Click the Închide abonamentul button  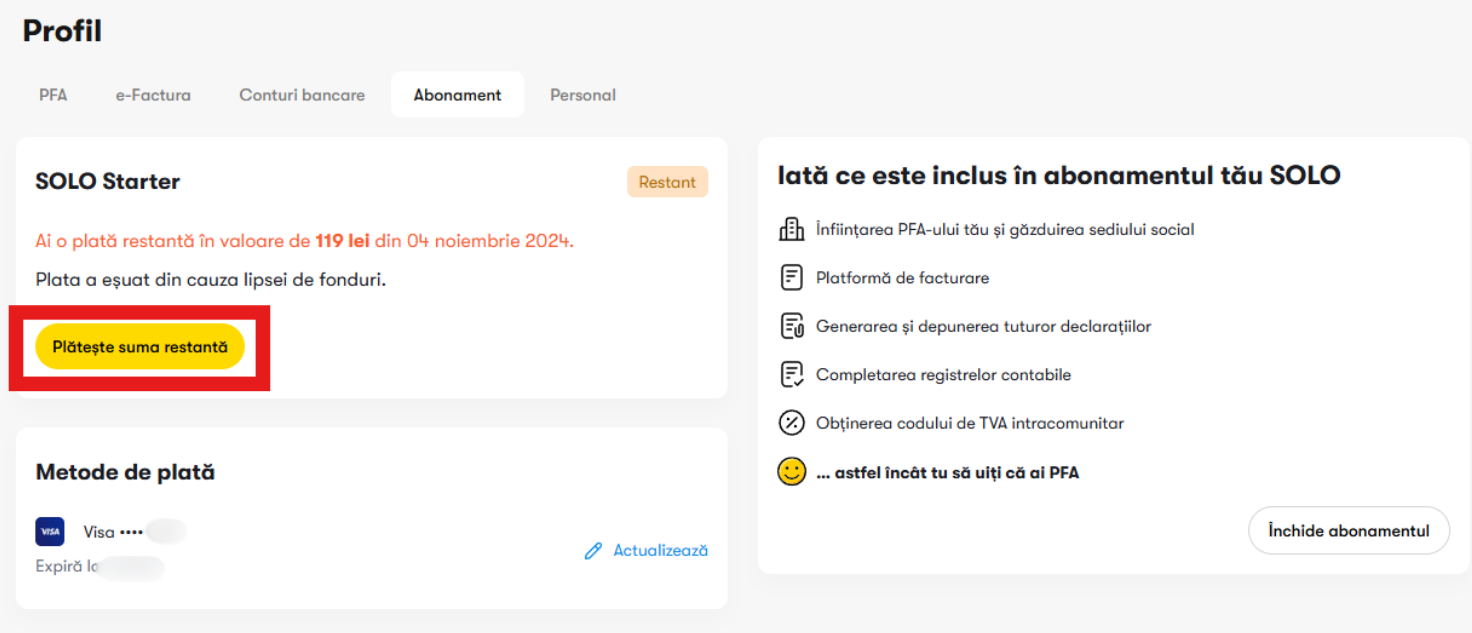coord(1348,531)
